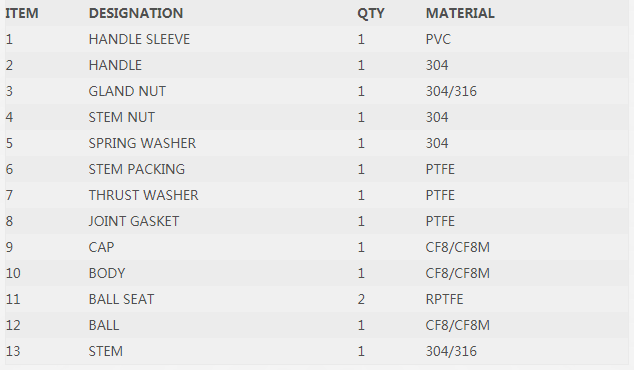This screenshot has width=634, height=370.
Task: Select the HANDLE SLEEVE cell
Action: click(x=139, y=39)
